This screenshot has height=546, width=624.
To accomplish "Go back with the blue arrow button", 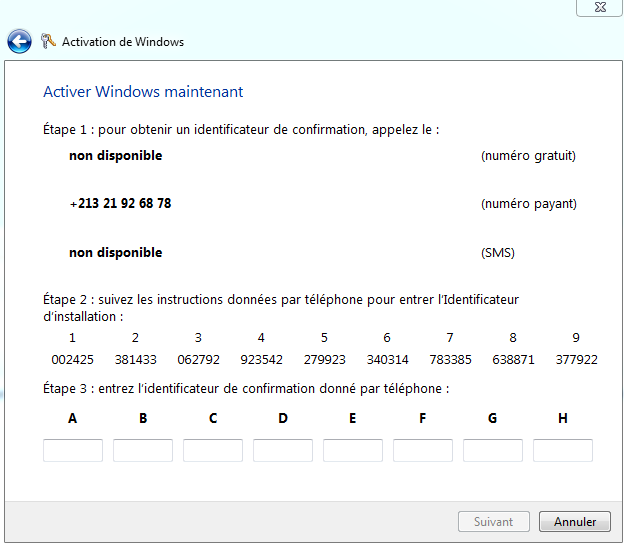I will (19, 41).
